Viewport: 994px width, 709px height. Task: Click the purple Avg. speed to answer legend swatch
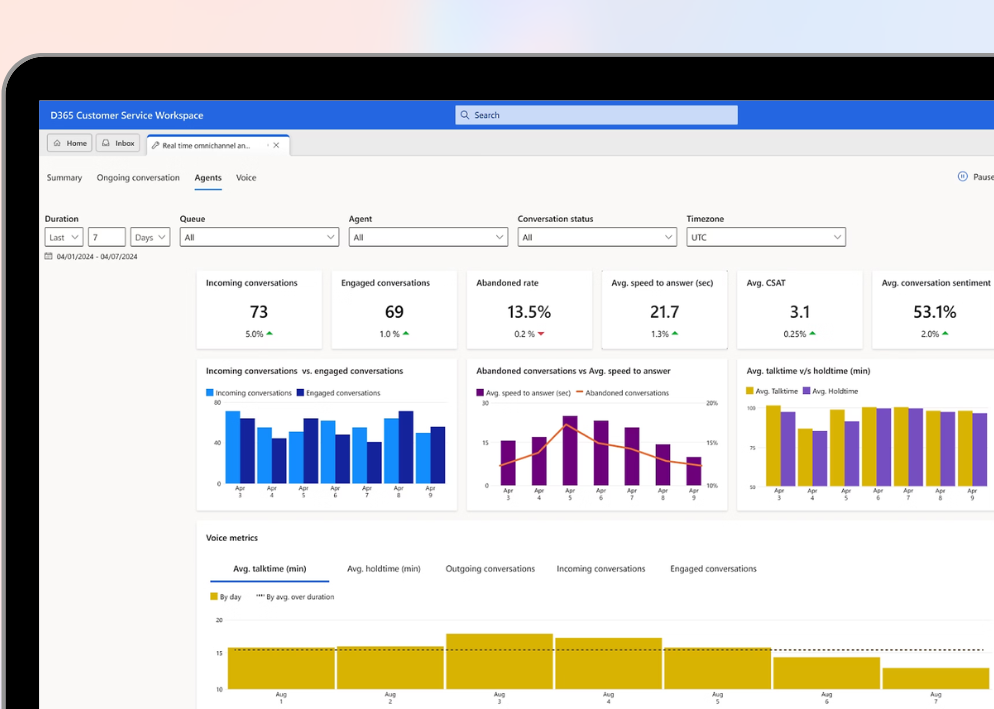(x=480, y=393)
